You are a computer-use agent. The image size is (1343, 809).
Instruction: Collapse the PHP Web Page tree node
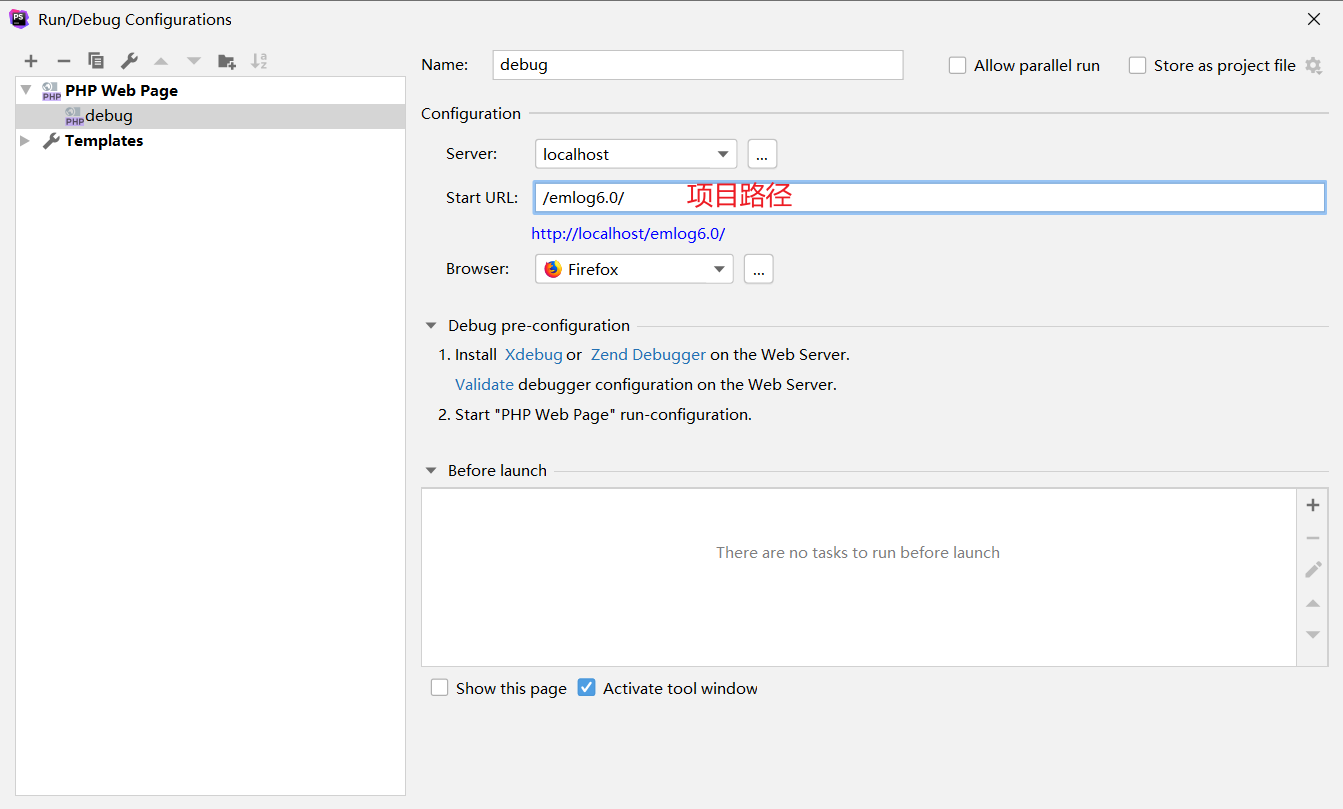click(x=26, y=90)
